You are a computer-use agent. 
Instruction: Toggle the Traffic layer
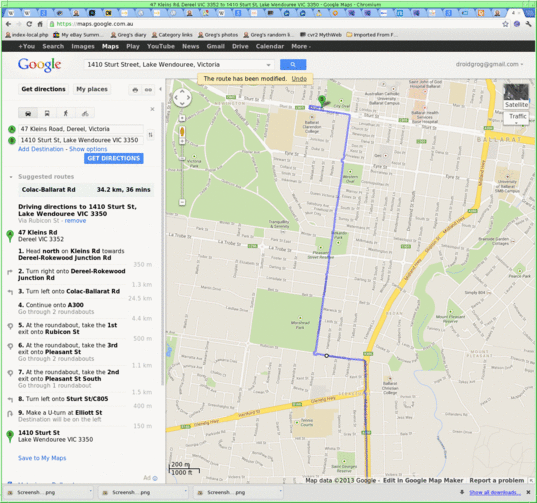click(517, 117)
